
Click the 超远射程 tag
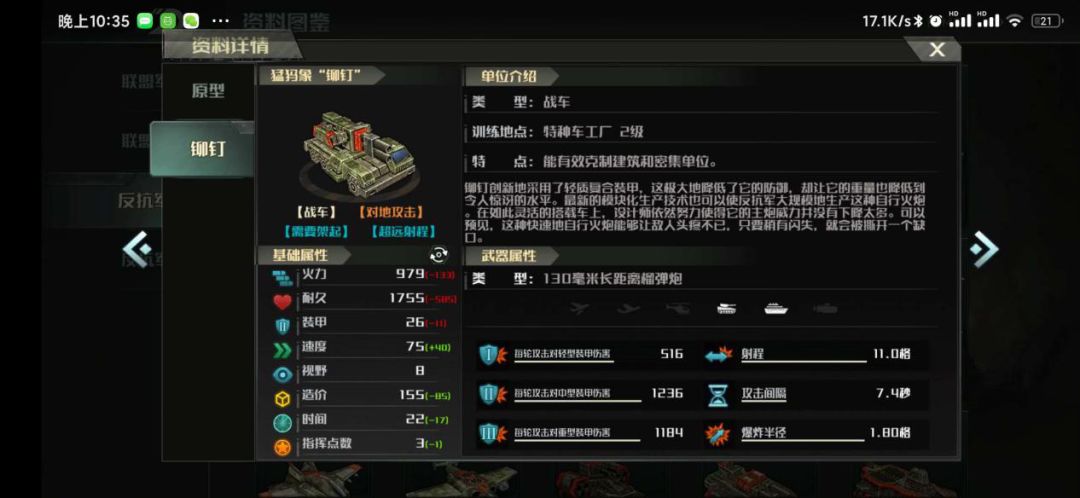pos(403,232)
